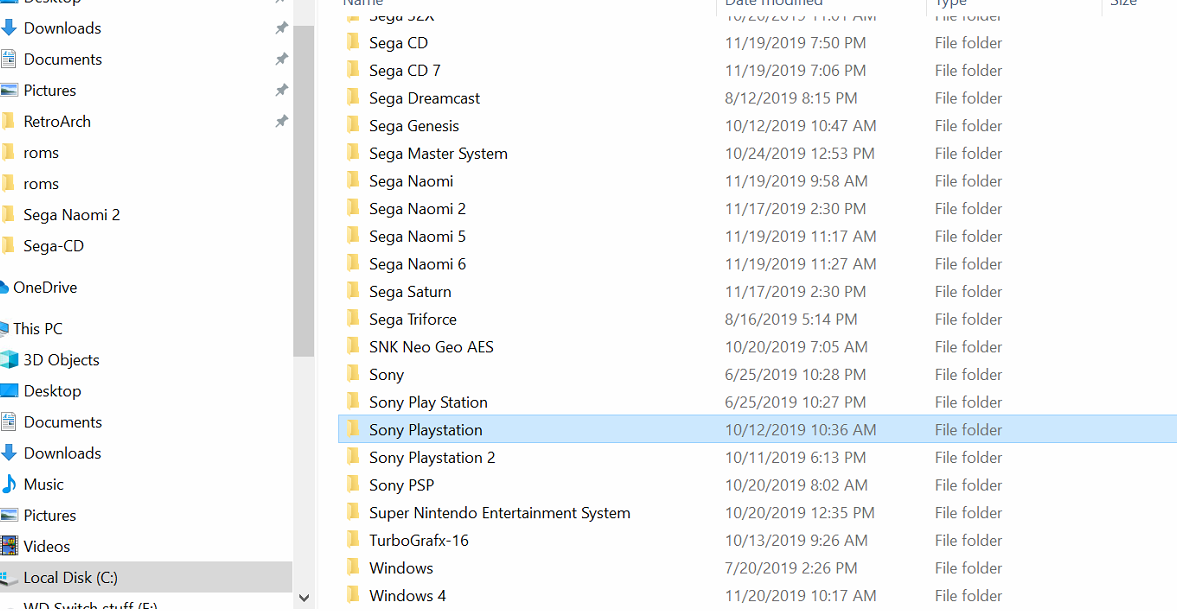Select the Sony Play Station folder
The width and height of the screenshot is (1177, 611).
point(428,402)
